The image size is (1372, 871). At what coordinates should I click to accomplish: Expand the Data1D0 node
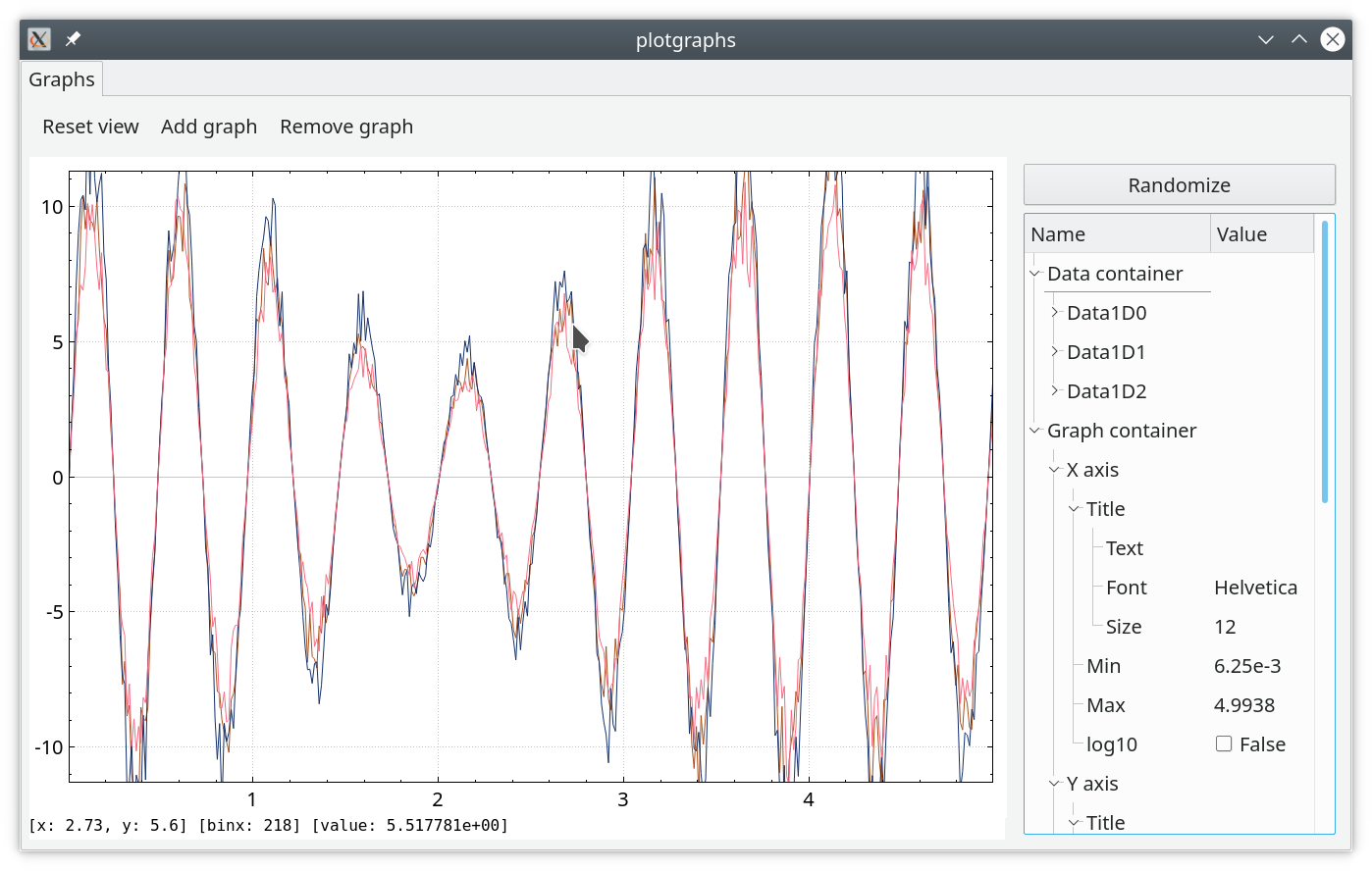(1054, 313)
